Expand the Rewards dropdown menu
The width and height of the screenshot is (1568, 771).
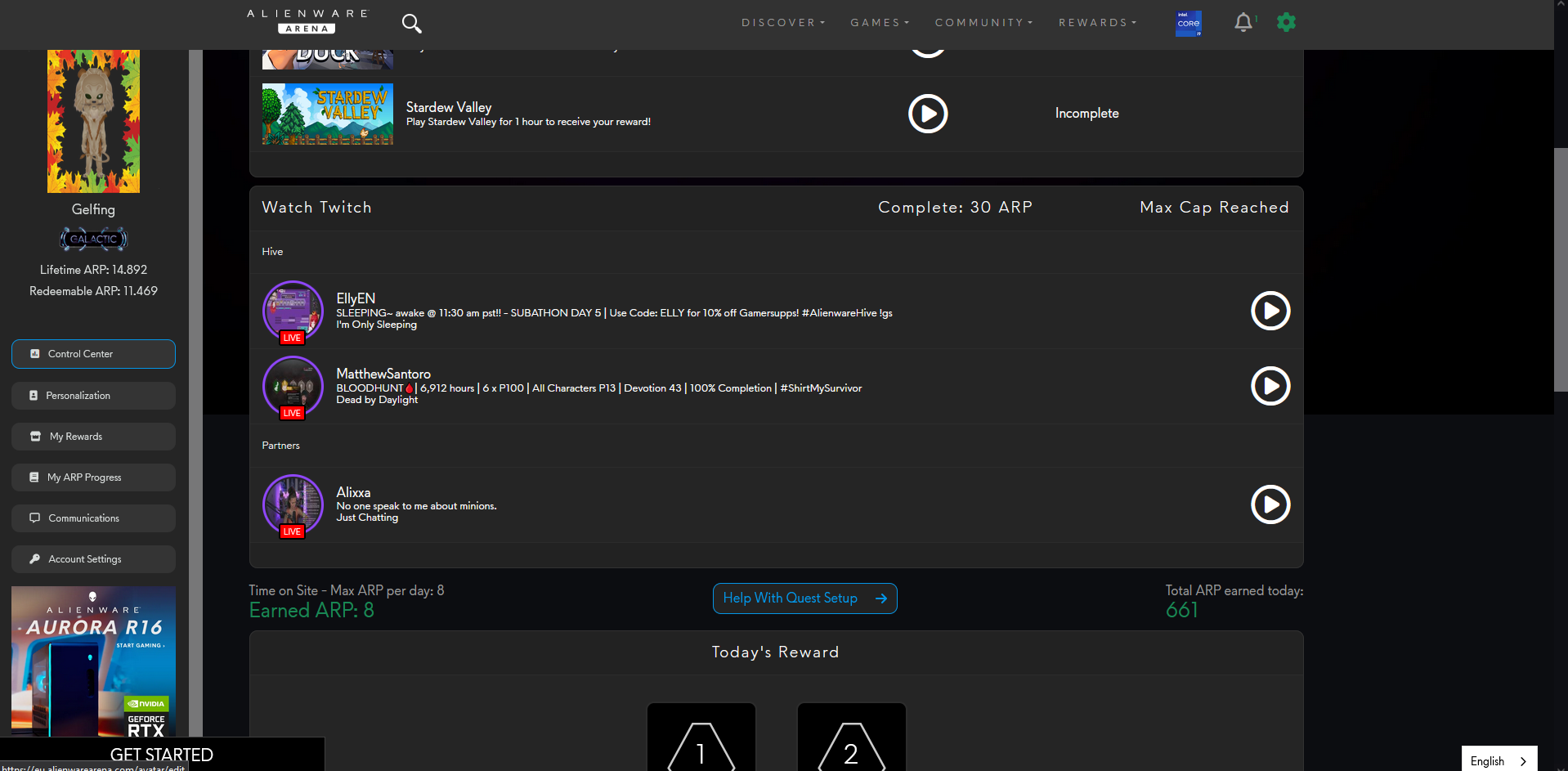click(1097, 23)
